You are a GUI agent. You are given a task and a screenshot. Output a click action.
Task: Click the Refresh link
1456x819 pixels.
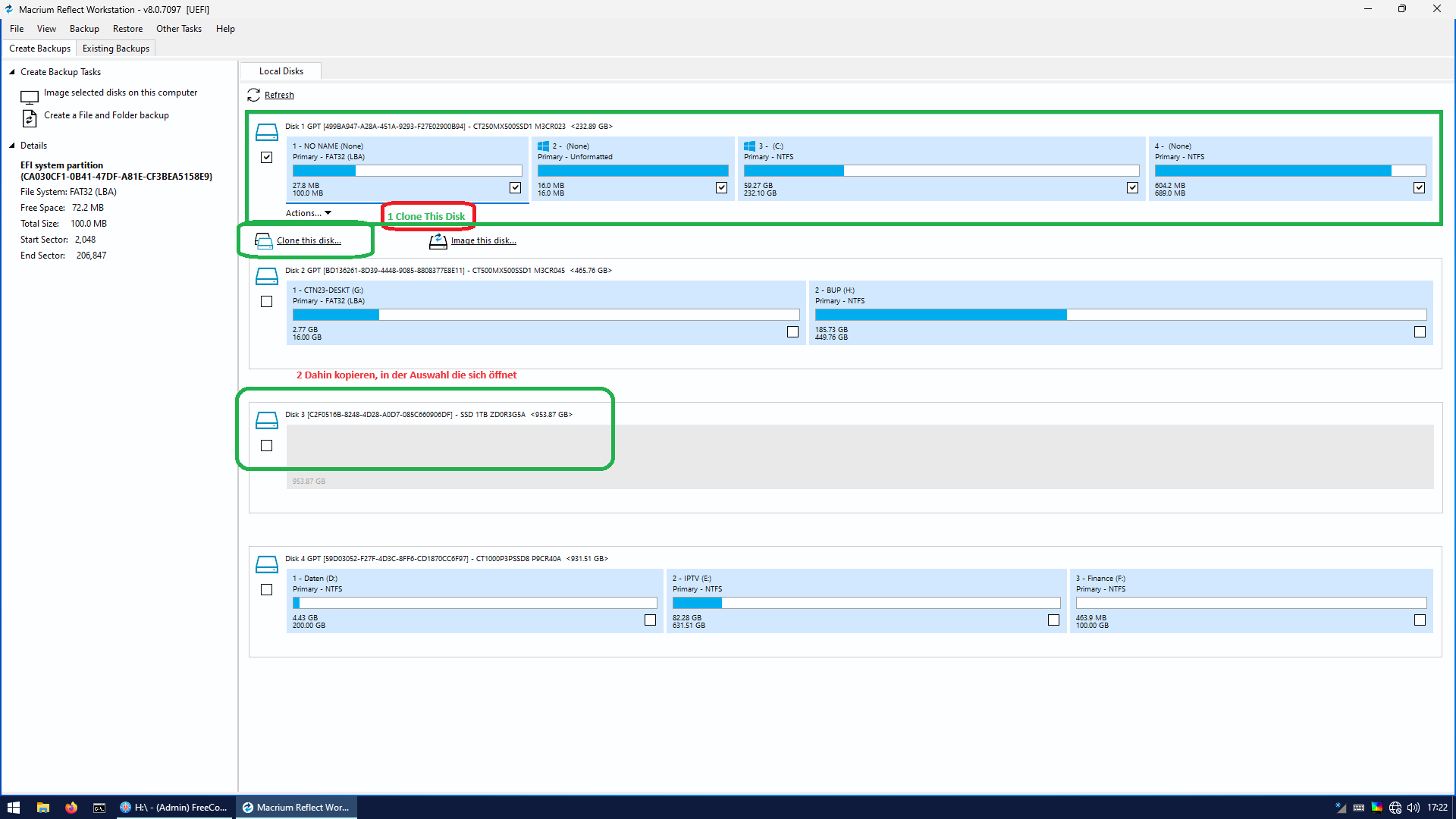[279, 95]
